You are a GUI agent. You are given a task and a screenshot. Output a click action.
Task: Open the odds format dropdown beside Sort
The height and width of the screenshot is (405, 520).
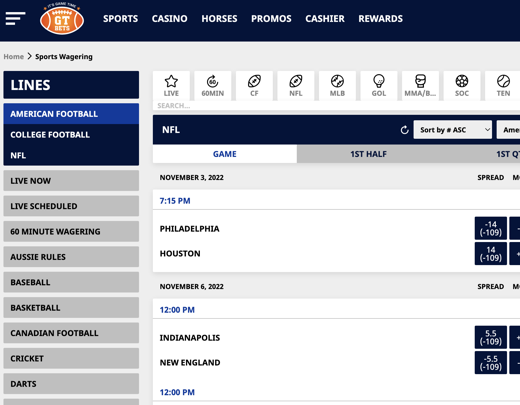tap(508, 130)
